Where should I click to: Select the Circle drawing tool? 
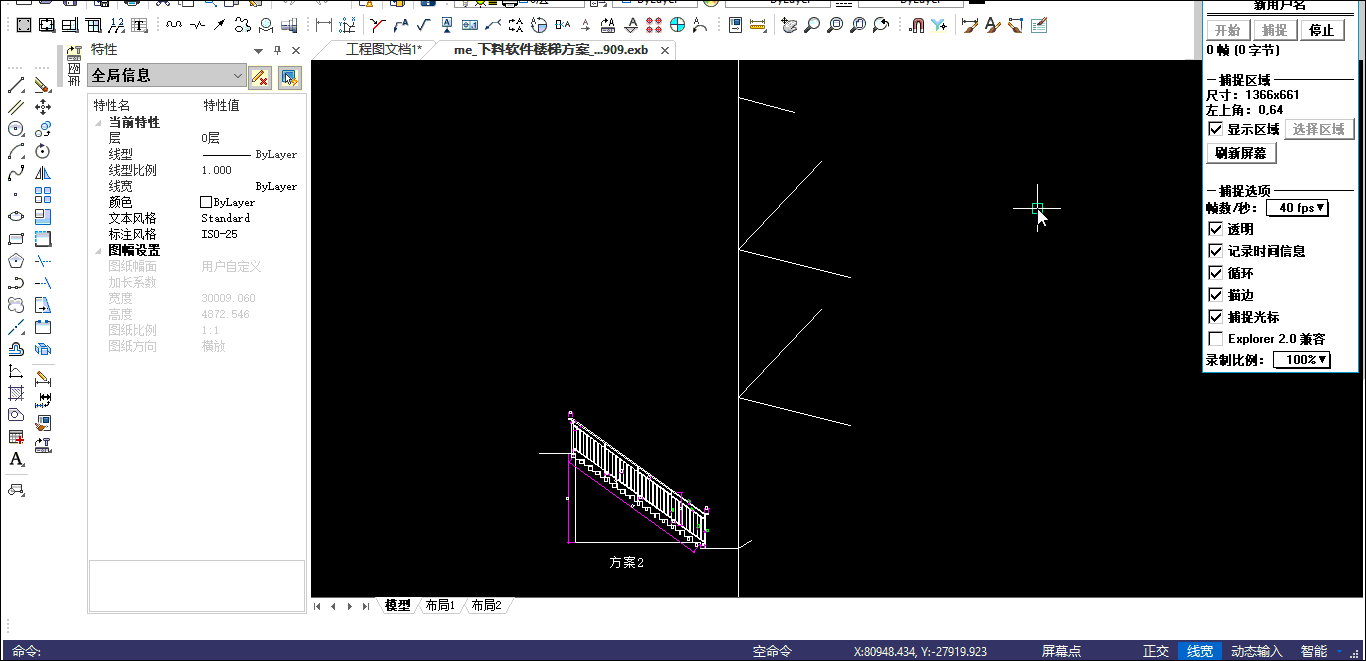coord(16,129)
